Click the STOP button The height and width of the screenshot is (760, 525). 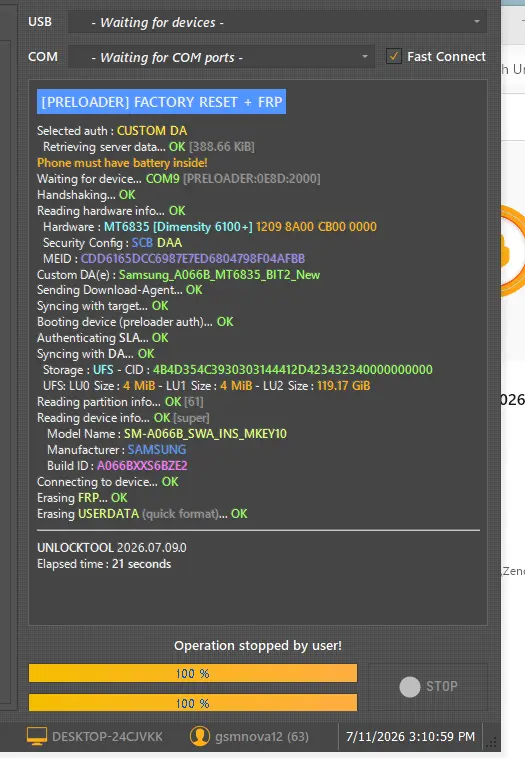tap(428, 686)
